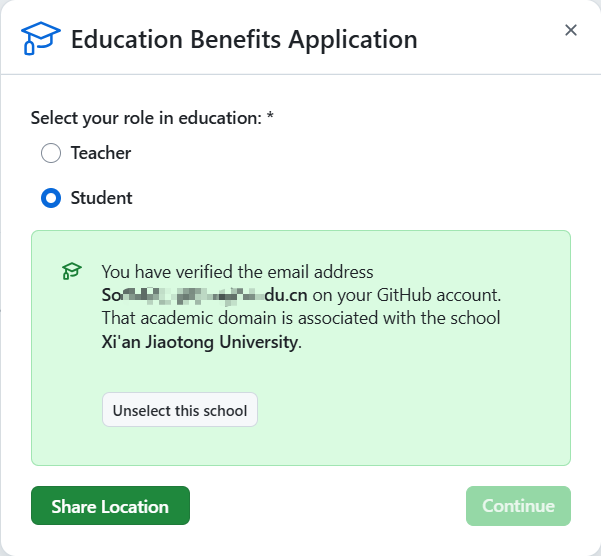Image resolution: width=601 pixels, height=556 pixels.
Task: Select the Teacher radio button
Action: point(51,154)
